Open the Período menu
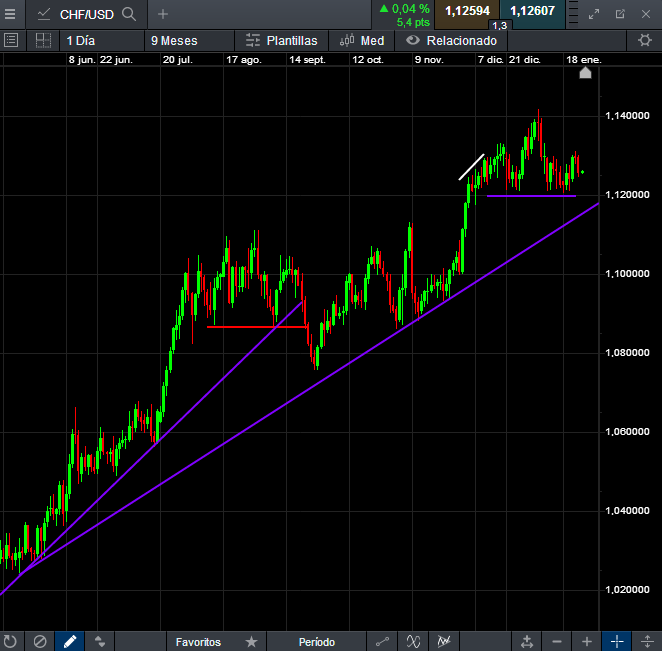Screen dimensions: 662x651 click(317, 642)
